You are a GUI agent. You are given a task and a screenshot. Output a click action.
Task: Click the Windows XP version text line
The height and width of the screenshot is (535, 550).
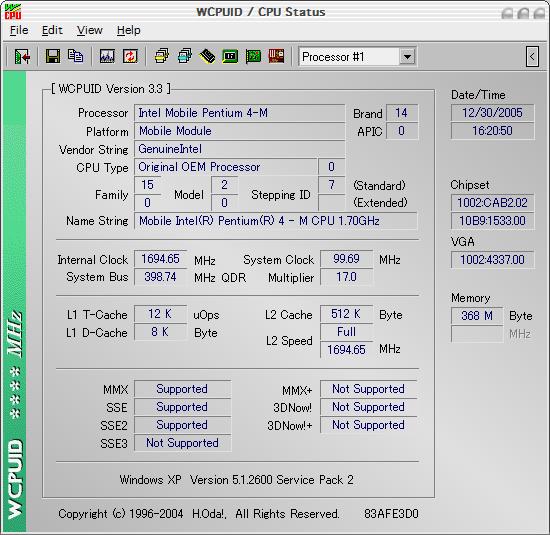click(x=236, y=480)
